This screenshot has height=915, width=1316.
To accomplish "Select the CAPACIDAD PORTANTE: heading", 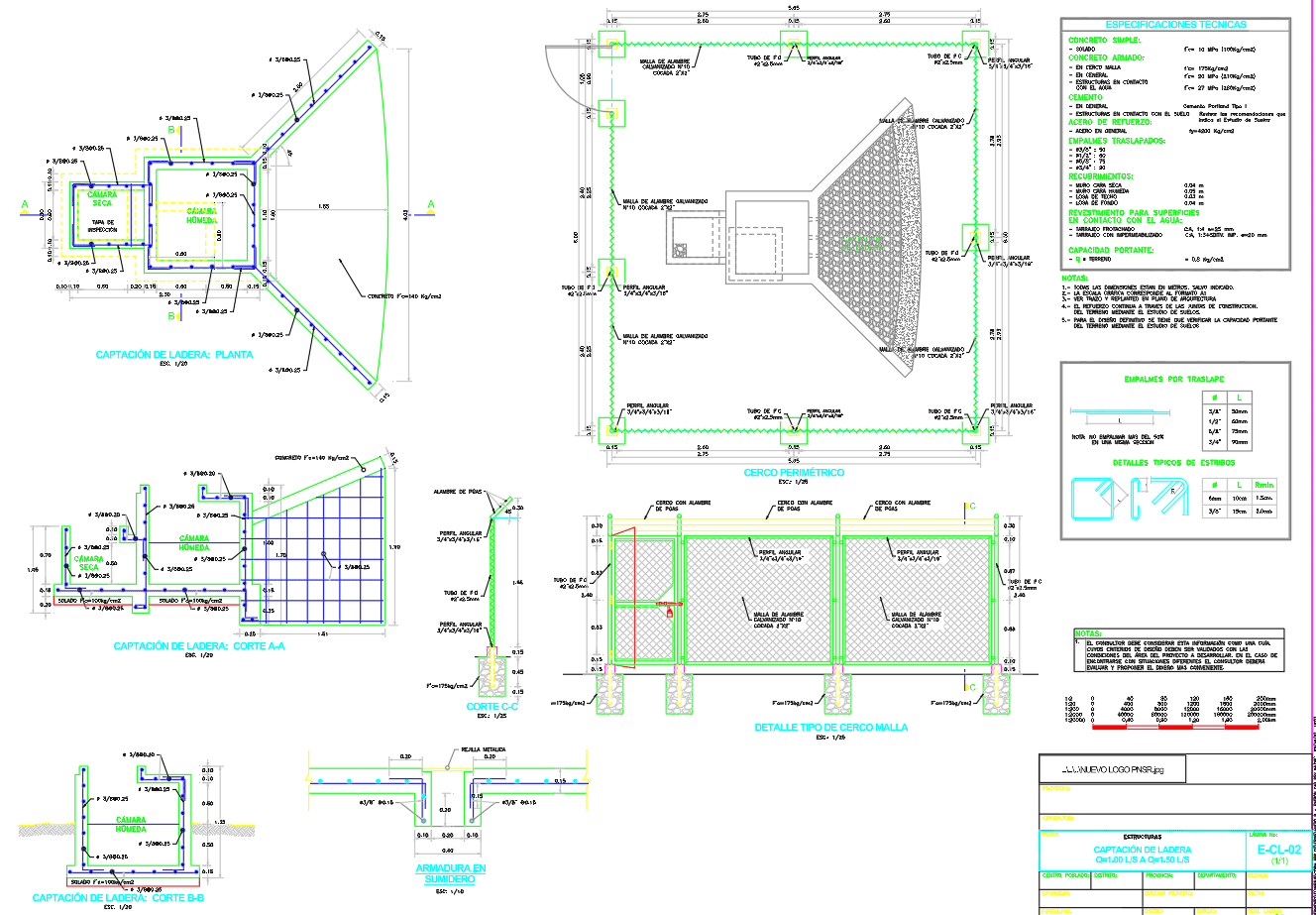I will coord(1113,250).
